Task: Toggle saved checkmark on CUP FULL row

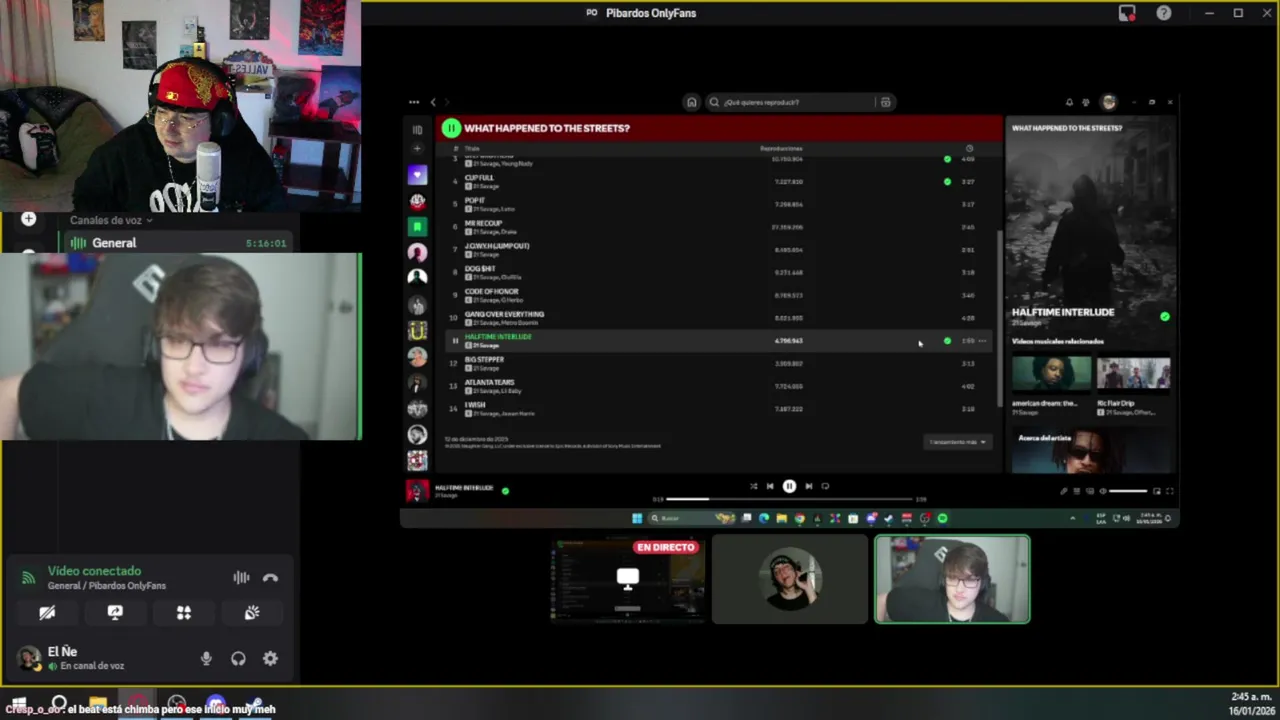Action: [947, 182]
